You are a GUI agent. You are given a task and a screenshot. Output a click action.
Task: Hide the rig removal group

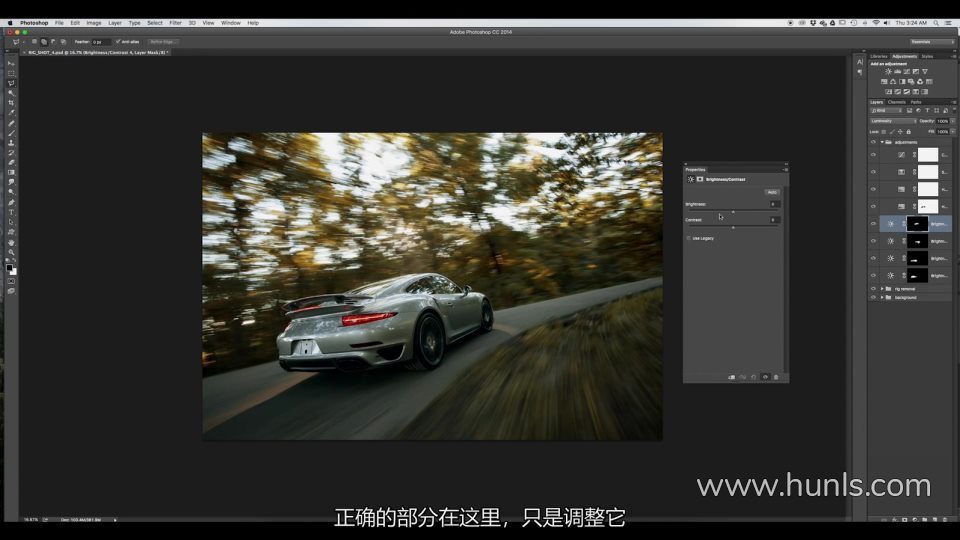(874, 288)
